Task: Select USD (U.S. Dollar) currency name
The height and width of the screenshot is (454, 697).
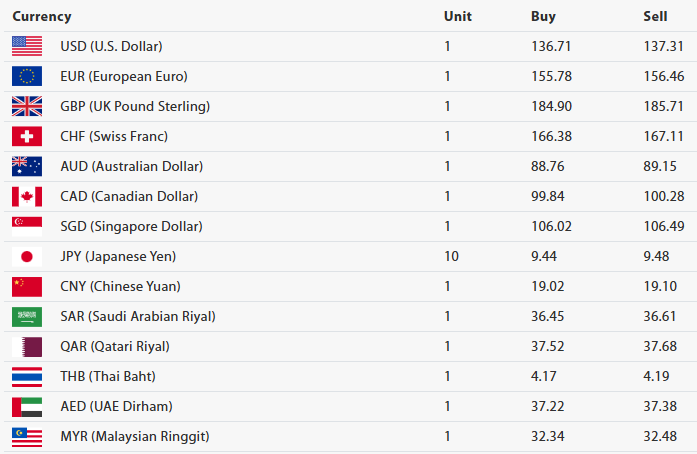Action: click(x=111, y=46)
